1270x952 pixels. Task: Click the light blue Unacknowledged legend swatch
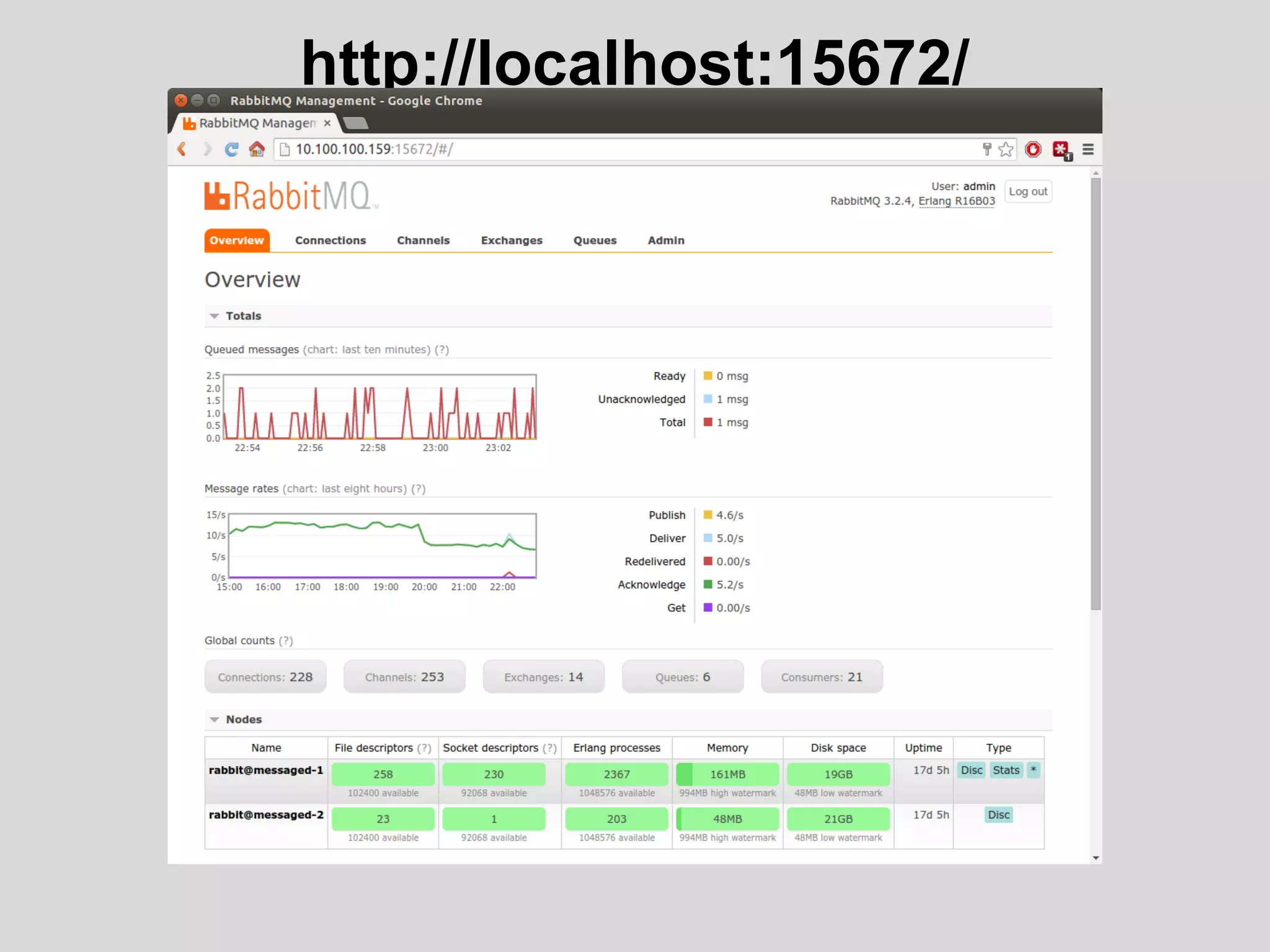(708, 399)
